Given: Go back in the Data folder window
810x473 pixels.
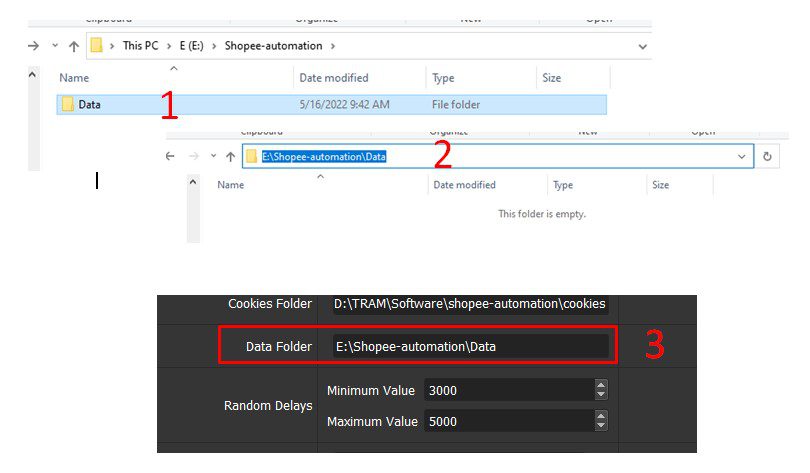Looking at the screenshot, I should (170, 156).
